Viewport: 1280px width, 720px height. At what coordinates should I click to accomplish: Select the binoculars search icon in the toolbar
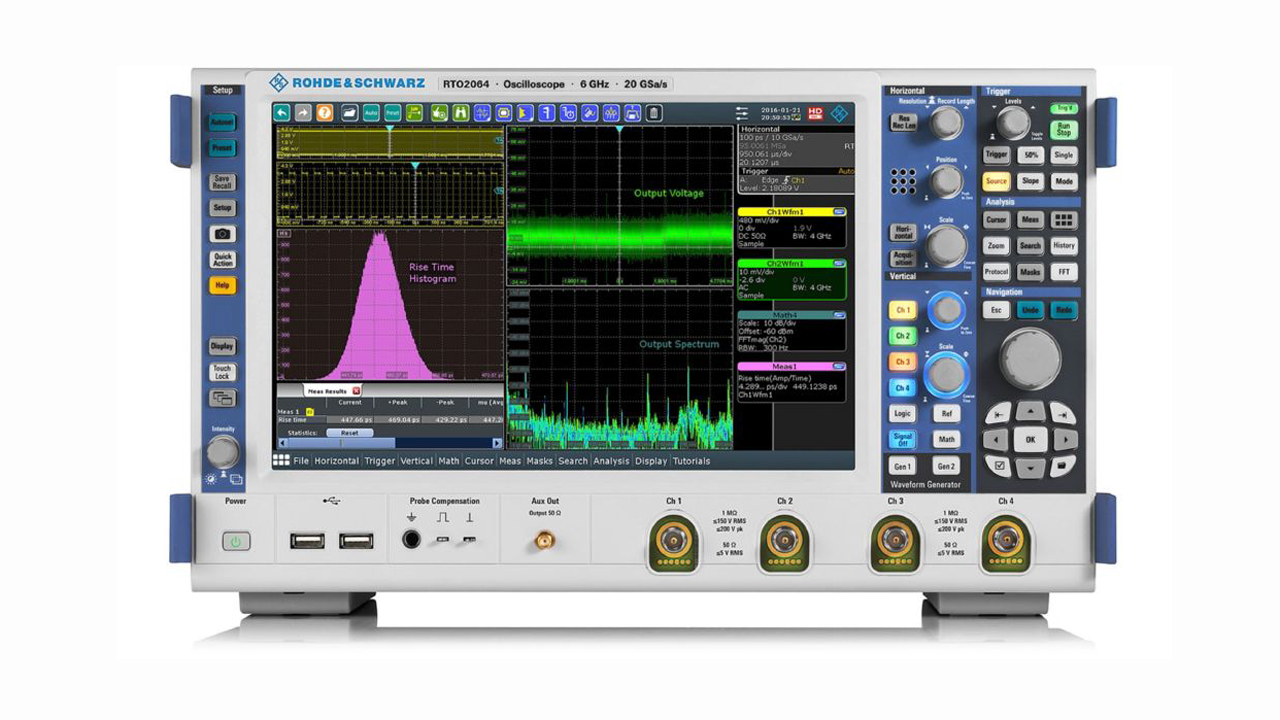click(x=461, y=114)
